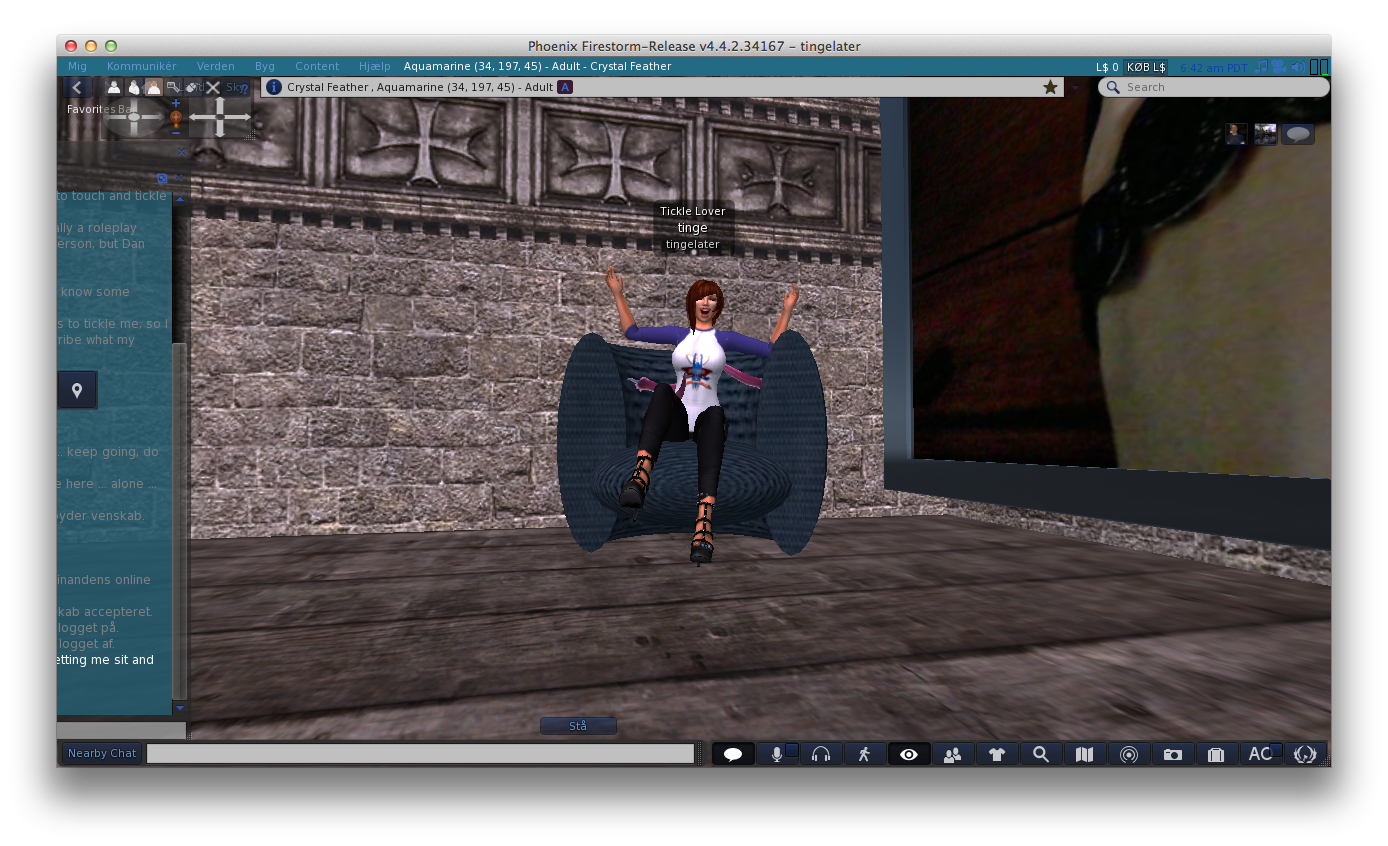The height and width of the screenshot is (846, 1388).
Task: Open the Content menu
Action: click(317, 66)
